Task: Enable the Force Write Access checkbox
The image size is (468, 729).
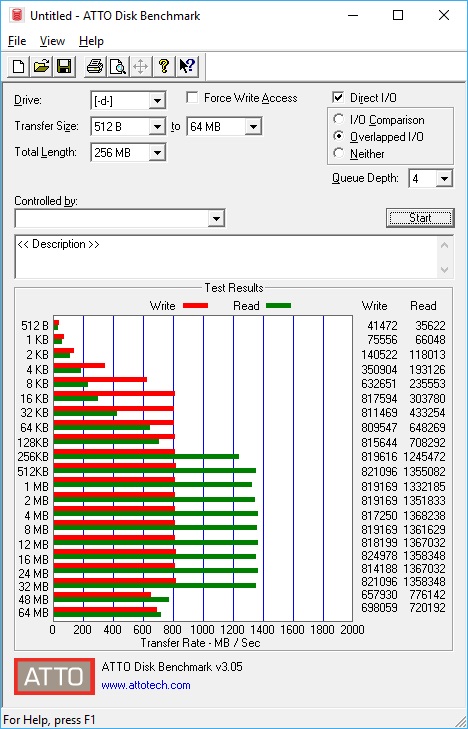Action: (192, 98)
